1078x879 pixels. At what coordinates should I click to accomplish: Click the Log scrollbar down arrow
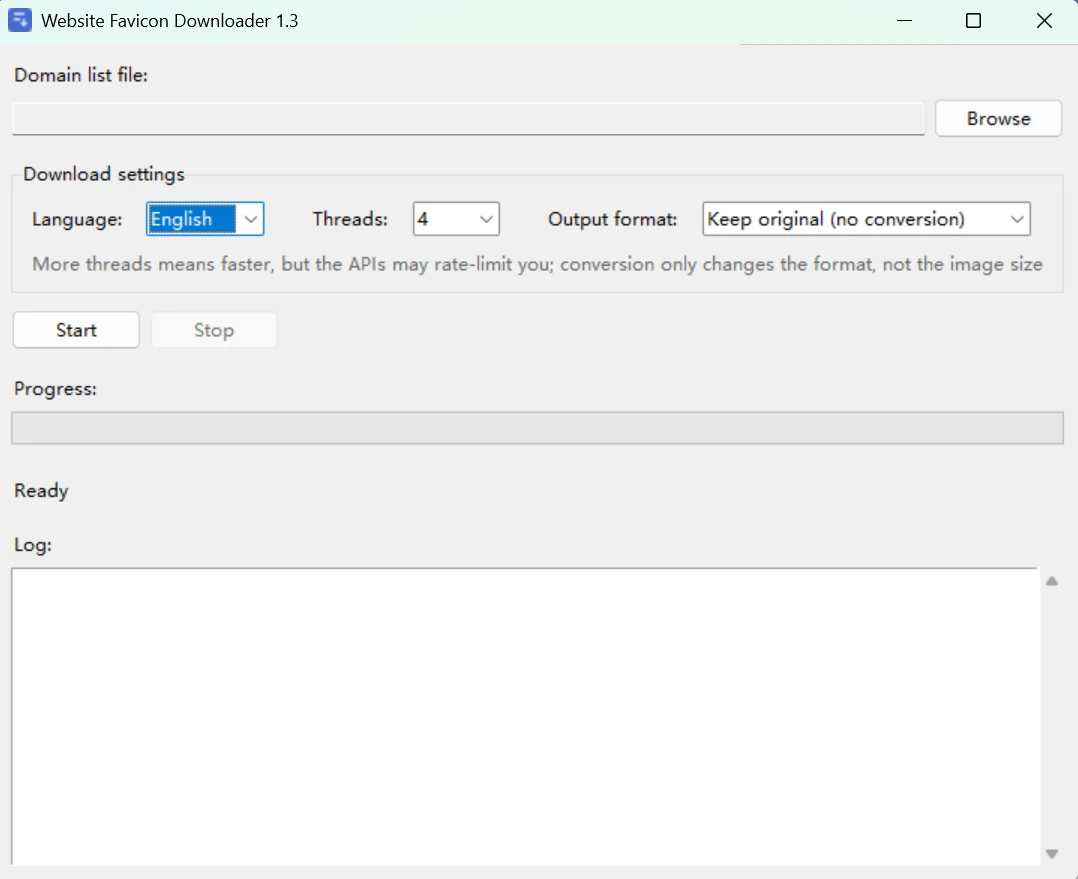(1052, 854)
